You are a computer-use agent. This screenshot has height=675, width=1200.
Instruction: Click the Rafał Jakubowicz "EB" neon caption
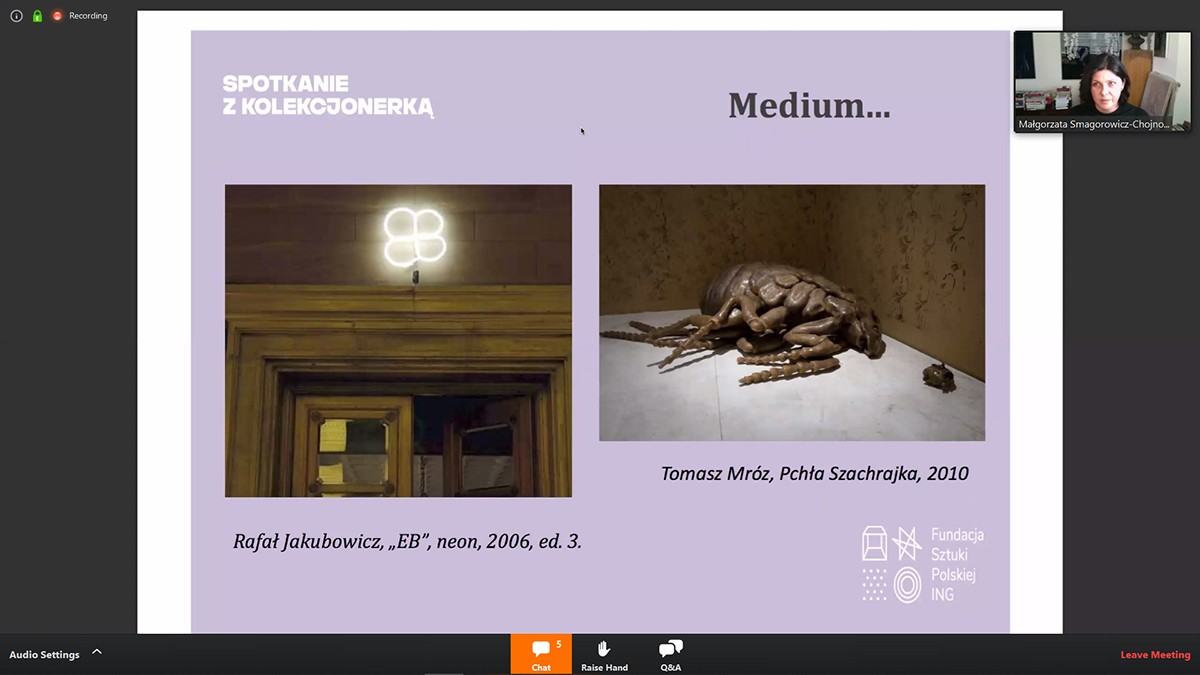coord(407,542)
